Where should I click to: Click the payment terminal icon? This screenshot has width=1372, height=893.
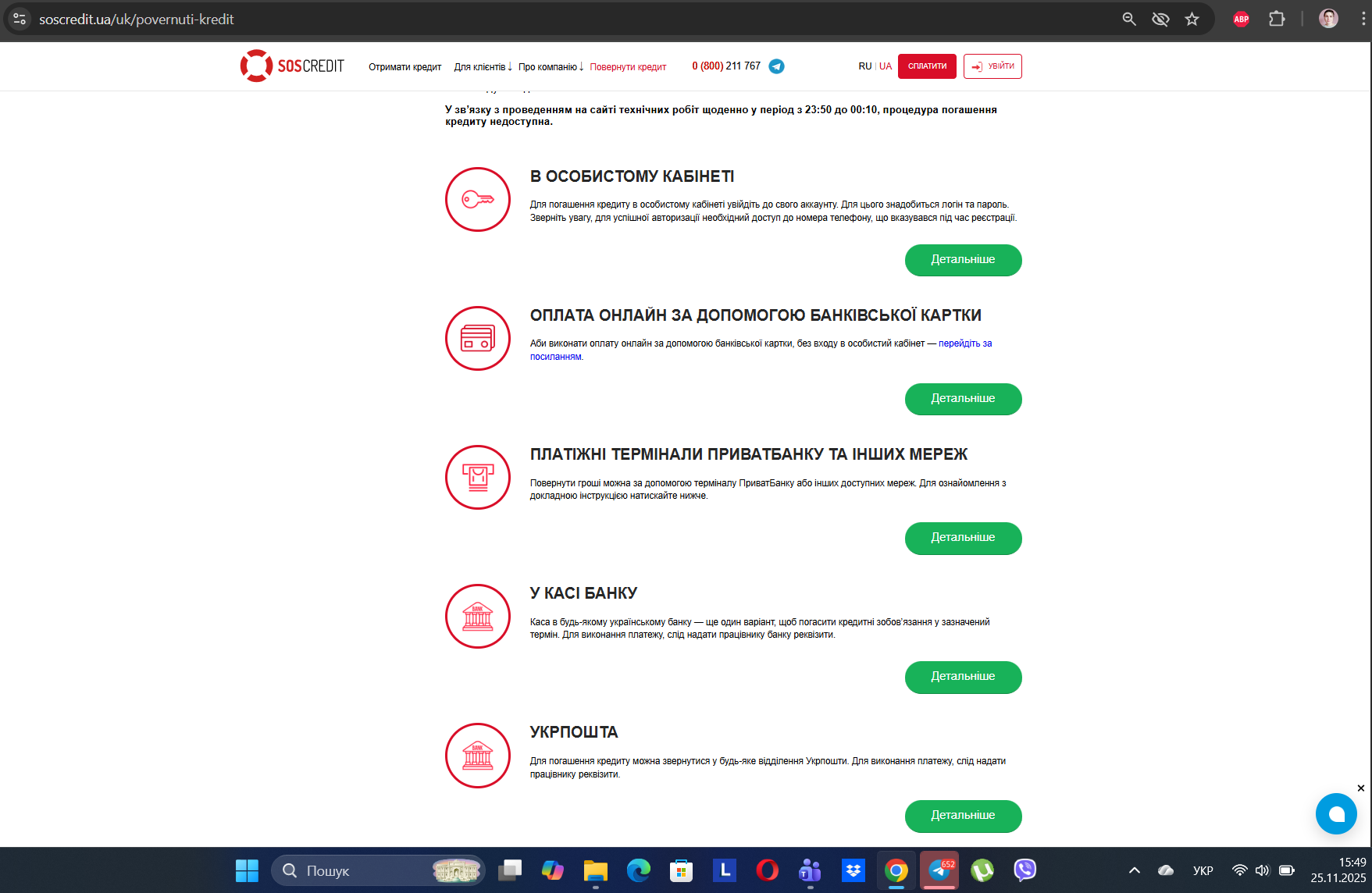(x=478, y=478)
